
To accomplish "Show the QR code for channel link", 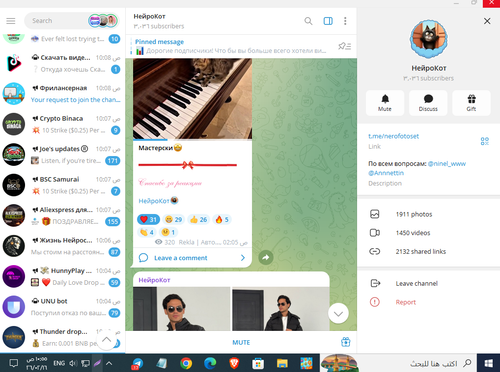I will coord(485,141).
